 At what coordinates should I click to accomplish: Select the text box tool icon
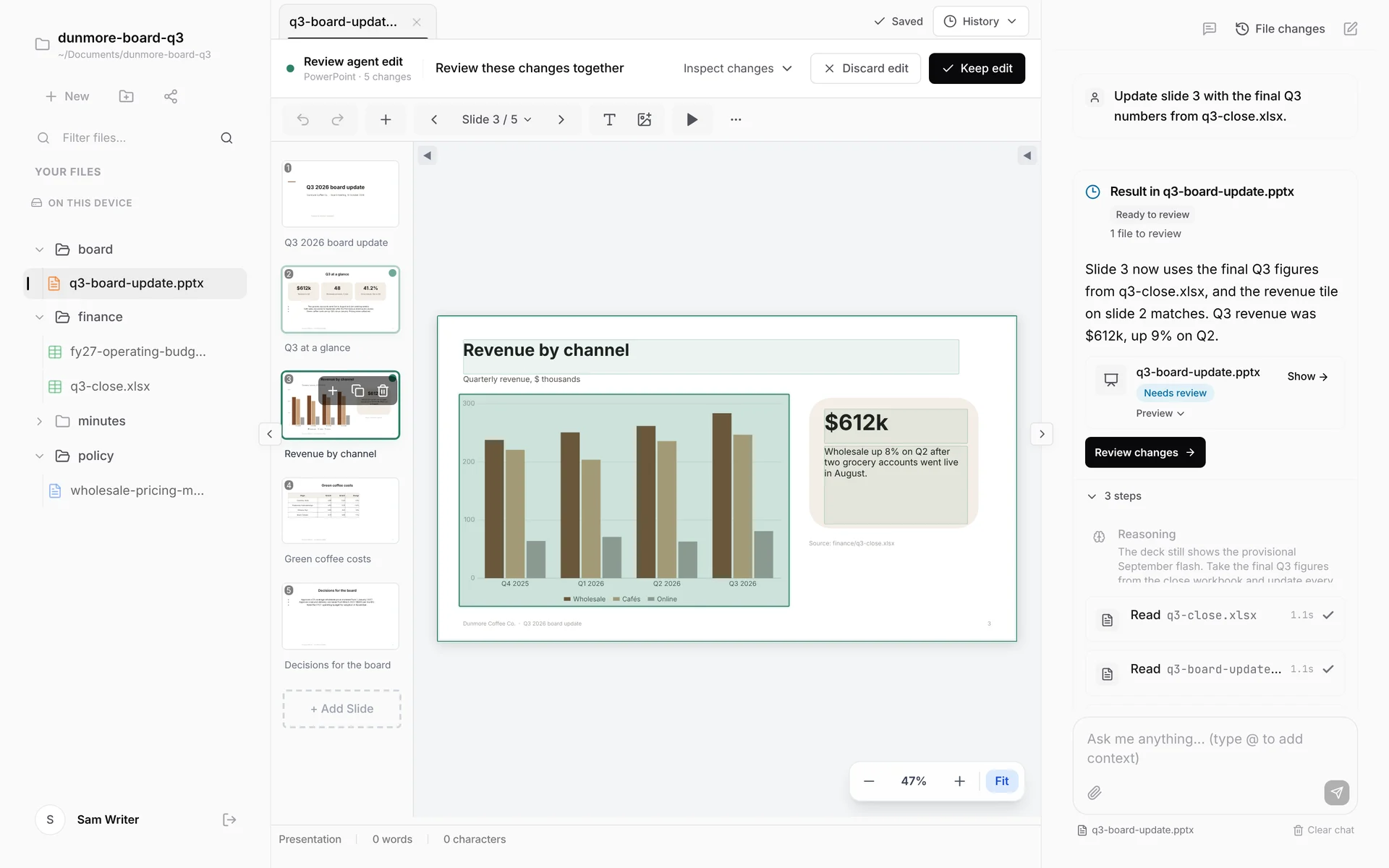point(609,119)
